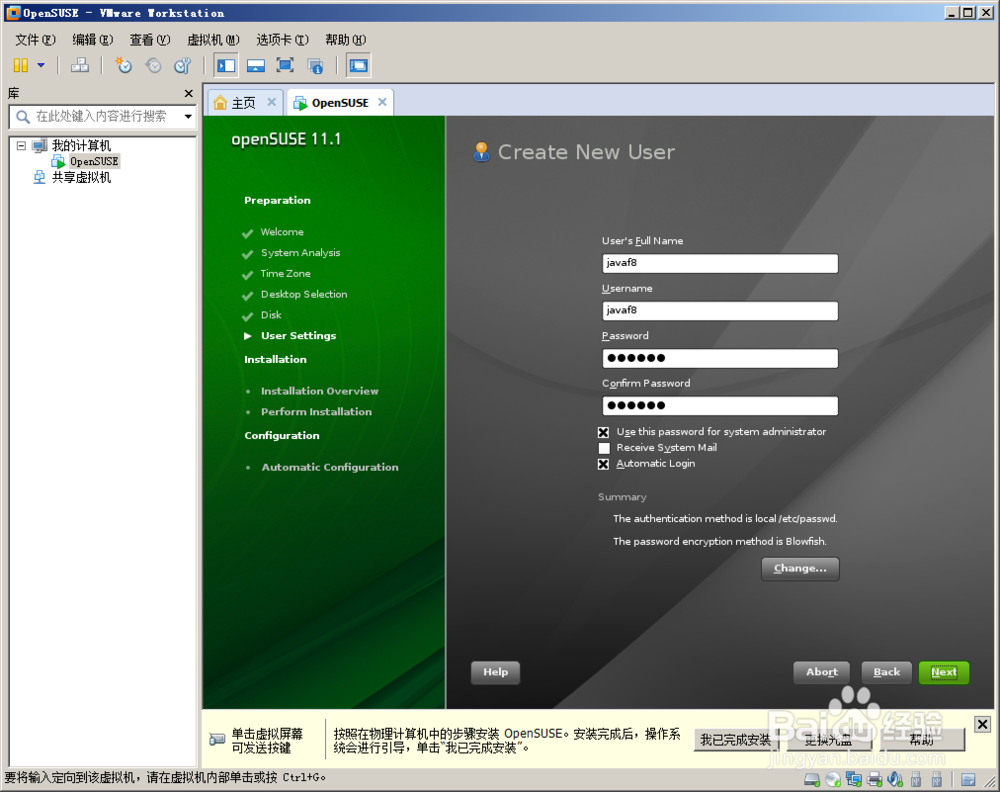Click the USB device icon next to the sound icon
The image size is (1000, 792).
pyautogui.click(x=916, y=779)
